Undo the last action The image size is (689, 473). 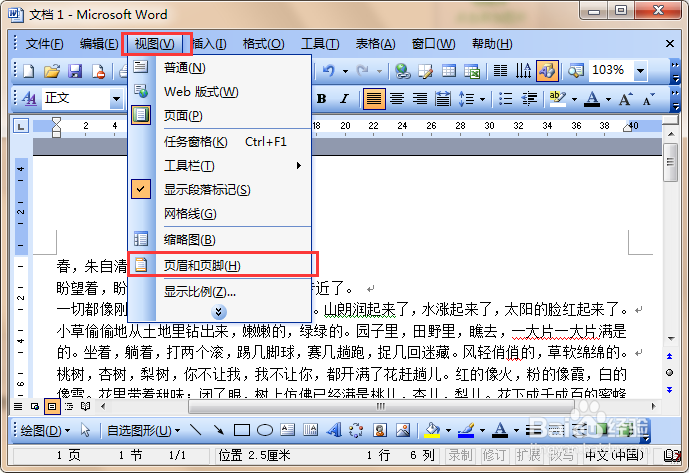click(x=329, y=70)
